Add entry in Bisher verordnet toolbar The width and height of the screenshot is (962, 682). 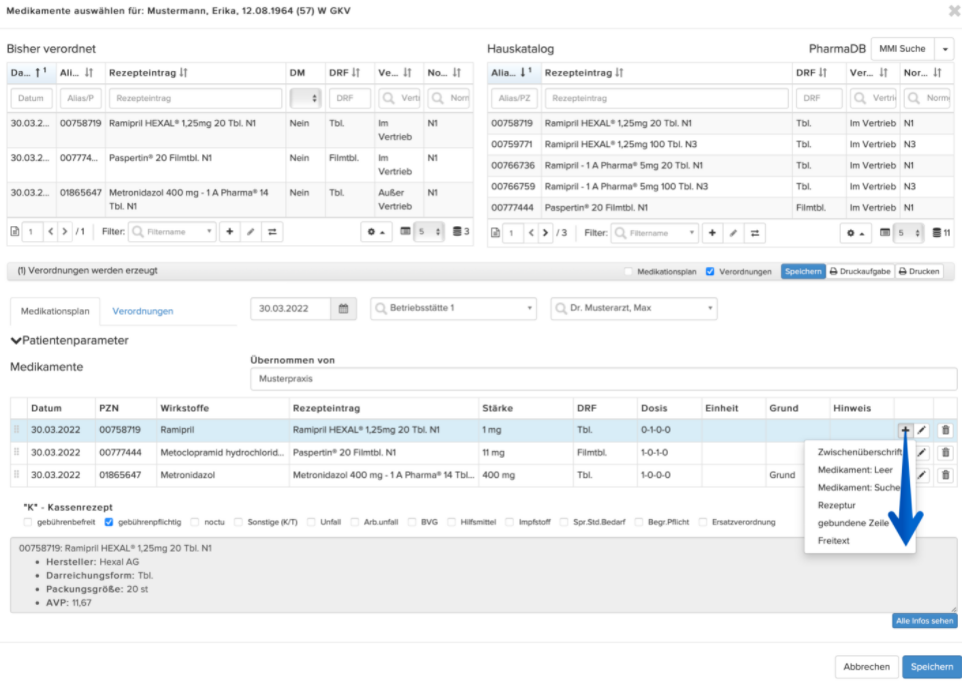point(229,232)
